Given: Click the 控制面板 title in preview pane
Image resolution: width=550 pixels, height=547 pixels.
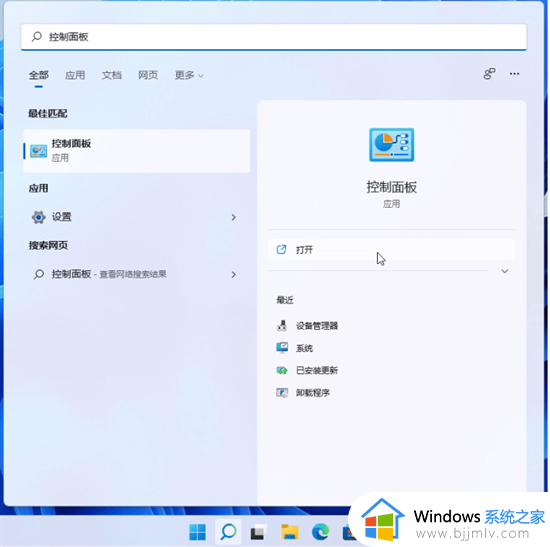Looking at the screenshot, I should (x=391, y=187).
